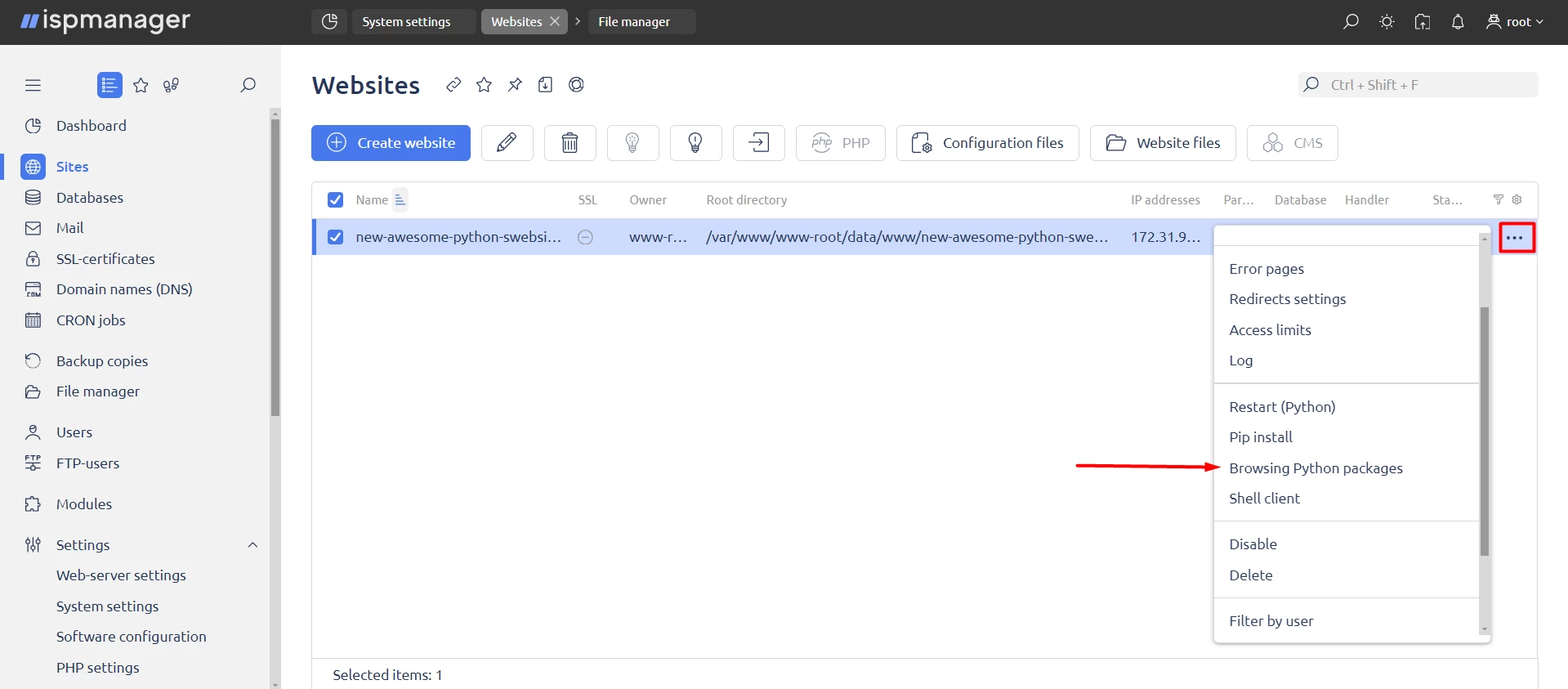Image resolution: width=1568 pixels, height=689 pixels.
Task: Sort by Name column sort icon
Action: tap(400, 199)
